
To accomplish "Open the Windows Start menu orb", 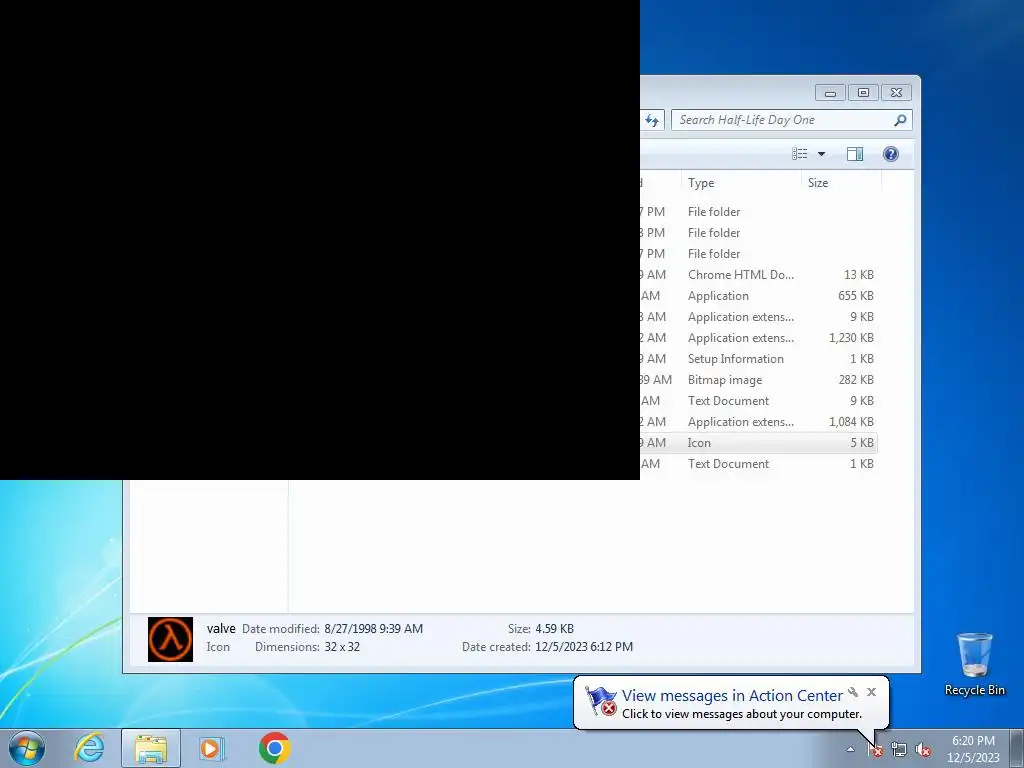I will point(27,748).
